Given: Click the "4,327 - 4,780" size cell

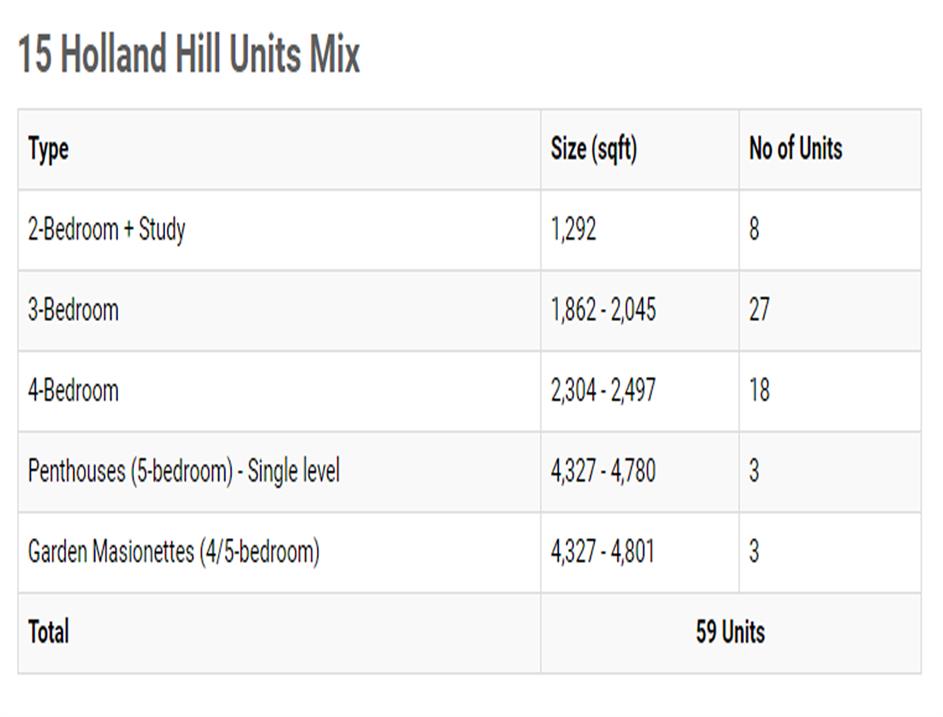Looking at the screenshot, I should point(603,471).
